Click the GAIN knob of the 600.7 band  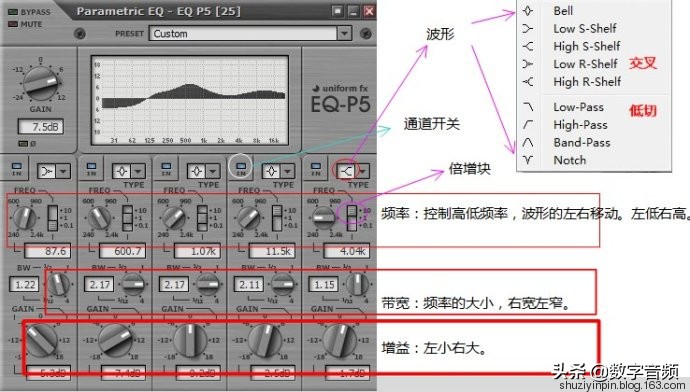coord(115,340)
